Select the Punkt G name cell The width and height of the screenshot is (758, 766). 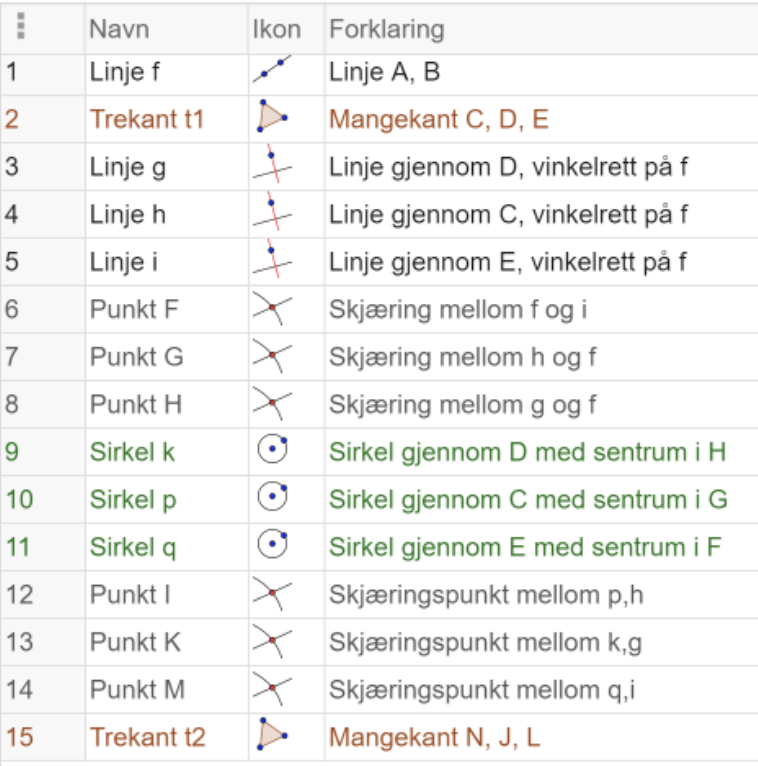[x=137, y=357]
